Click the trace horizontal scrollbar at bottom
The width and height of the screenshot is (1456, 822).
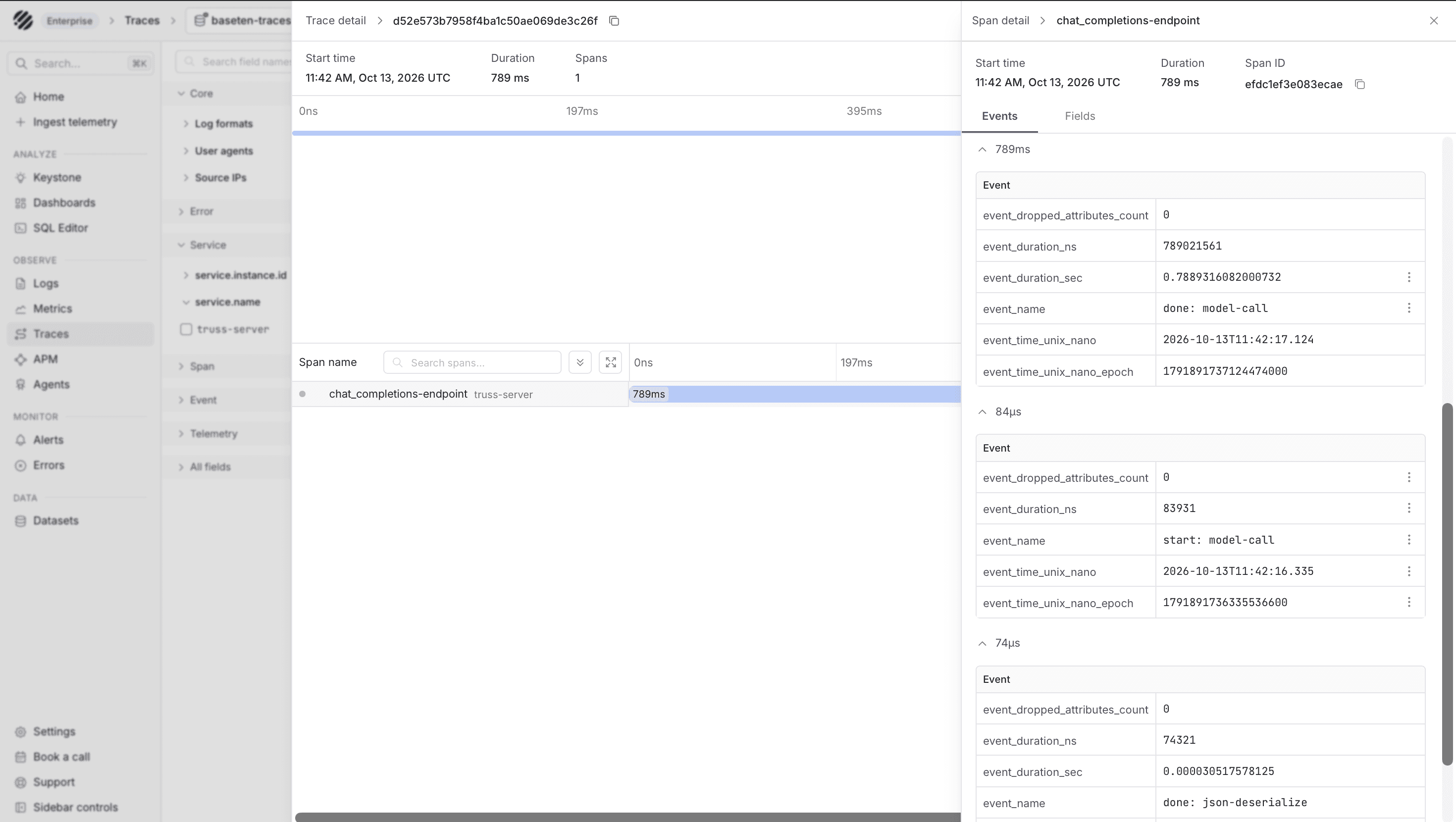click(x=627, y=818)
